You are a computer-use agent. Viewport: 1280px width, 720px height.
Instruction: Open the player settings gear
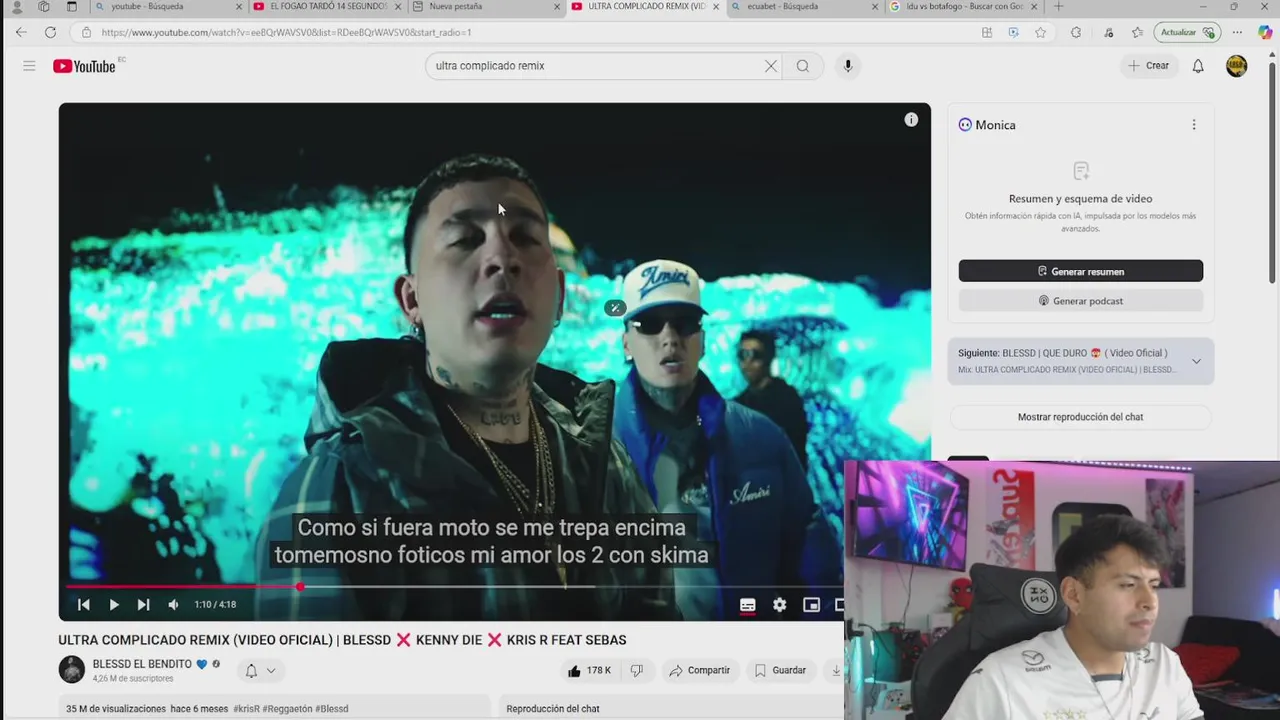(780, 605)
